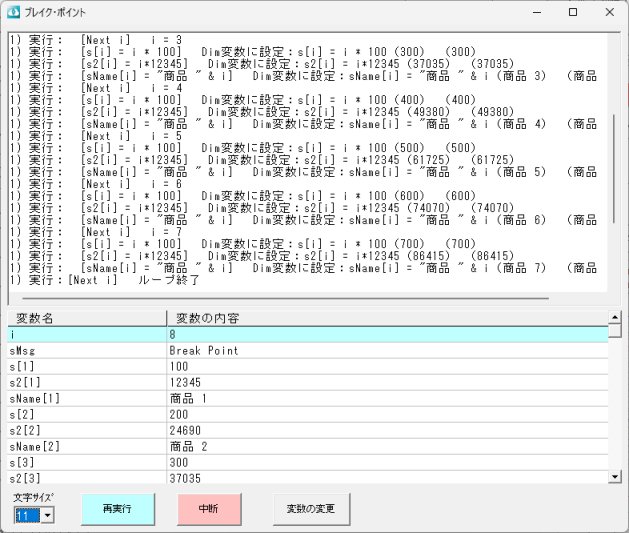Click the value 37035 in variable list
The height and width of the screenshot is (533, 629).
(185, 478)
